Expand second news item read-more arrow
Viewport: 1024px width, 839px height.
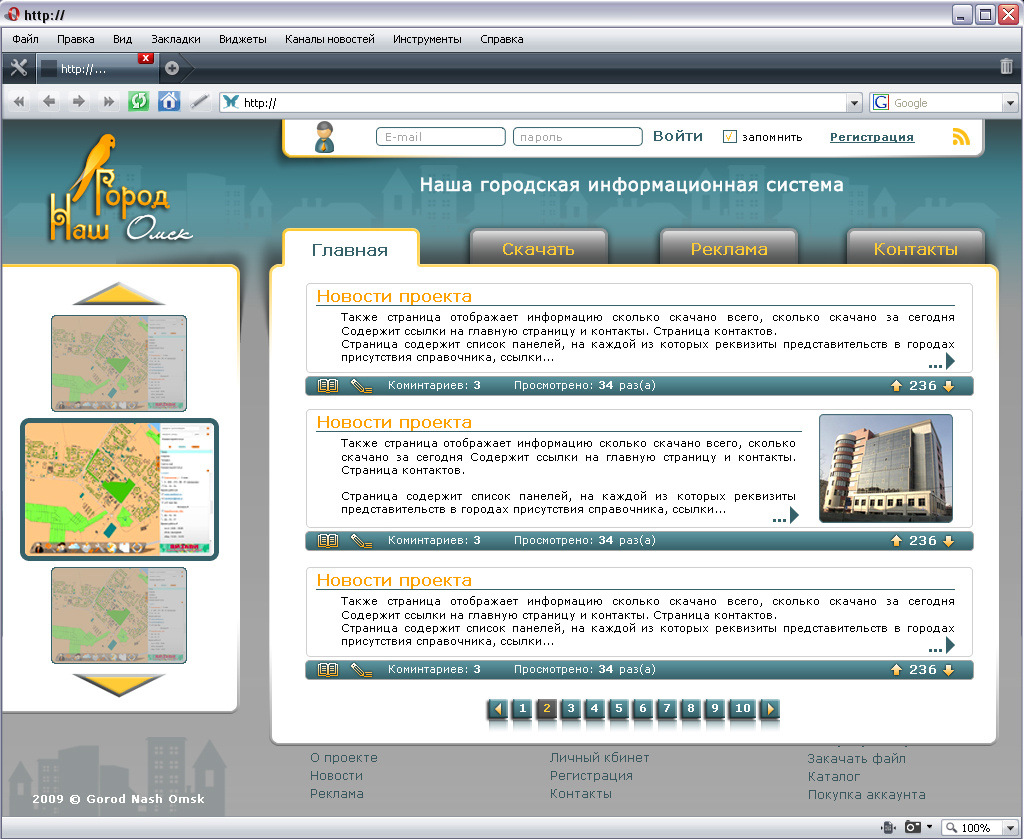point(786,516)
